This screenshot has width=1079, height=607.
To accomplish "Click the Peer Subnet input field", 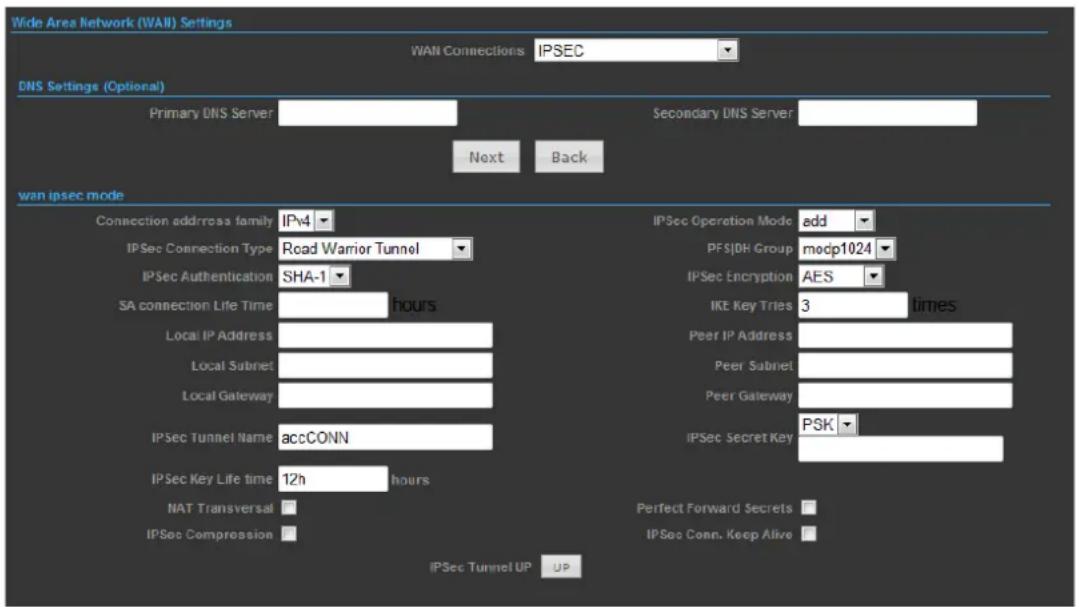I will click(905, 365).
